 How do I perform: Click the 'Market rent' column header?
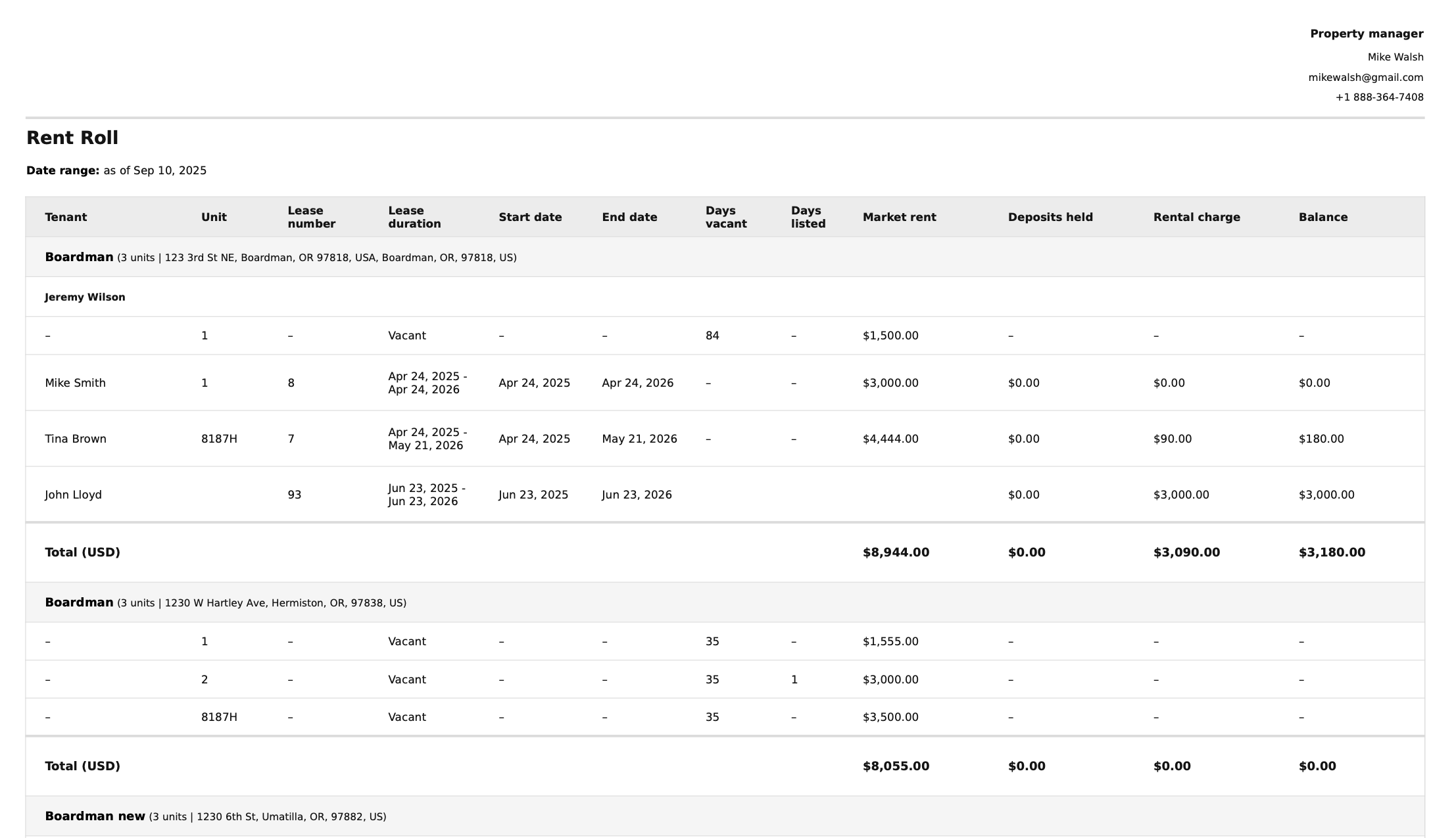tap(899, 217)
